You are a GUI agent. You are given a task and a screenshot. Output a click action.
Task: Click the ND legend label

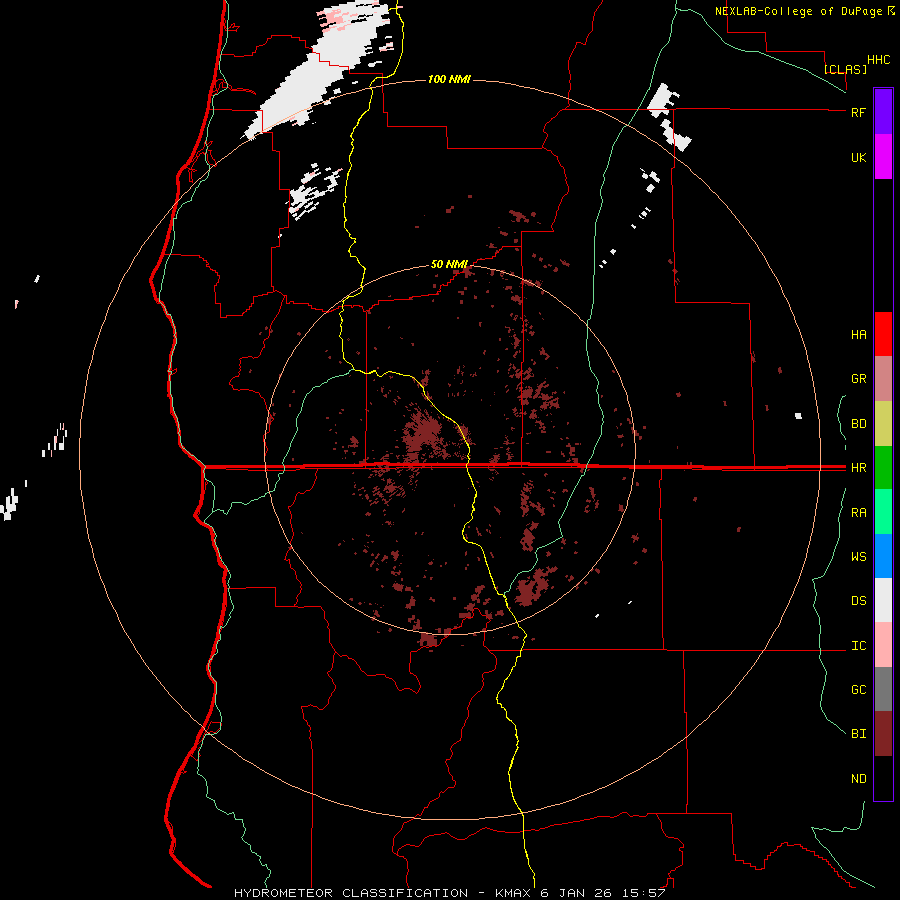coord(858,779)
